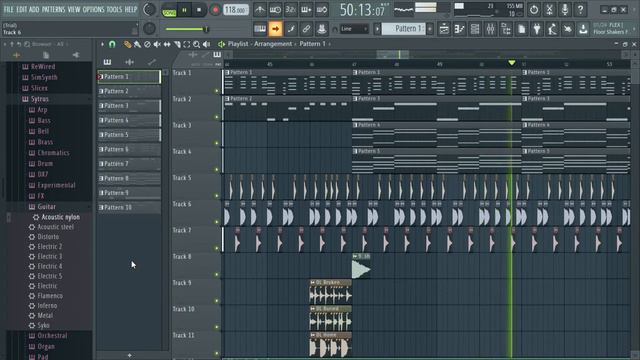Click the green playhead marker on timeline

pyautogui.click(x=511, y=62)
